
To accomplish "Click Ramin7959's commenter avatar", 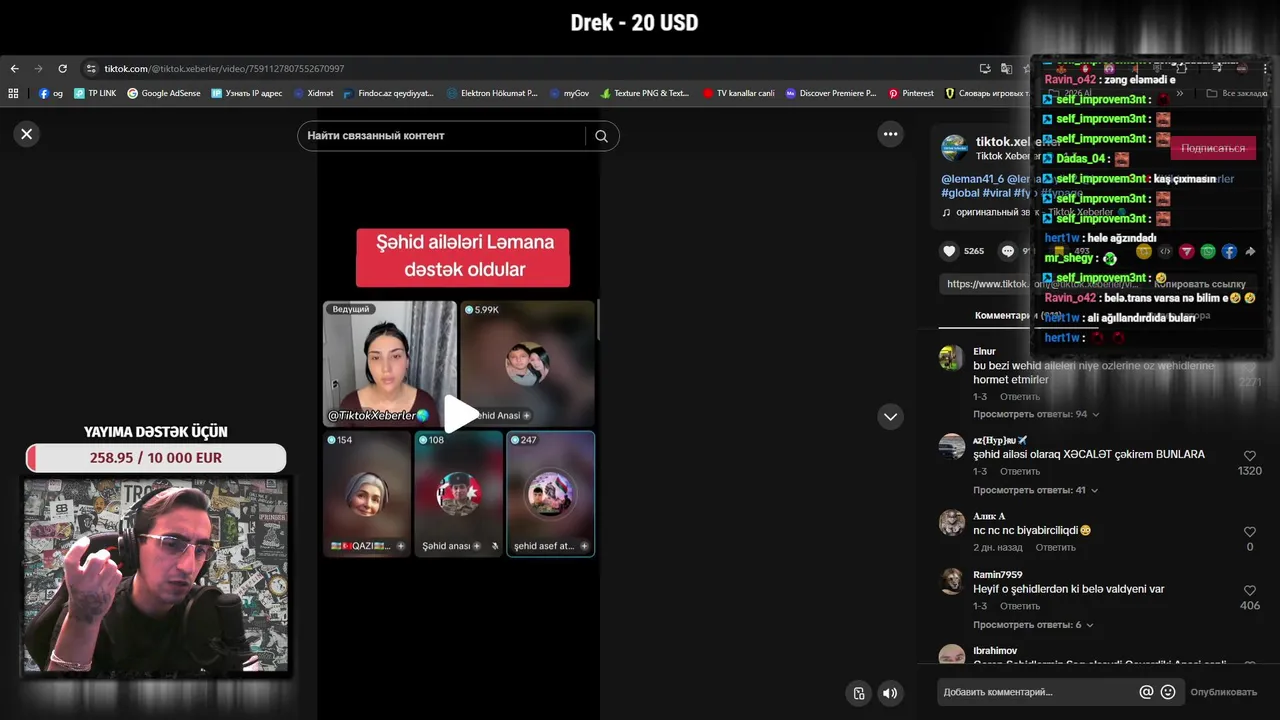I will (951, 582).
